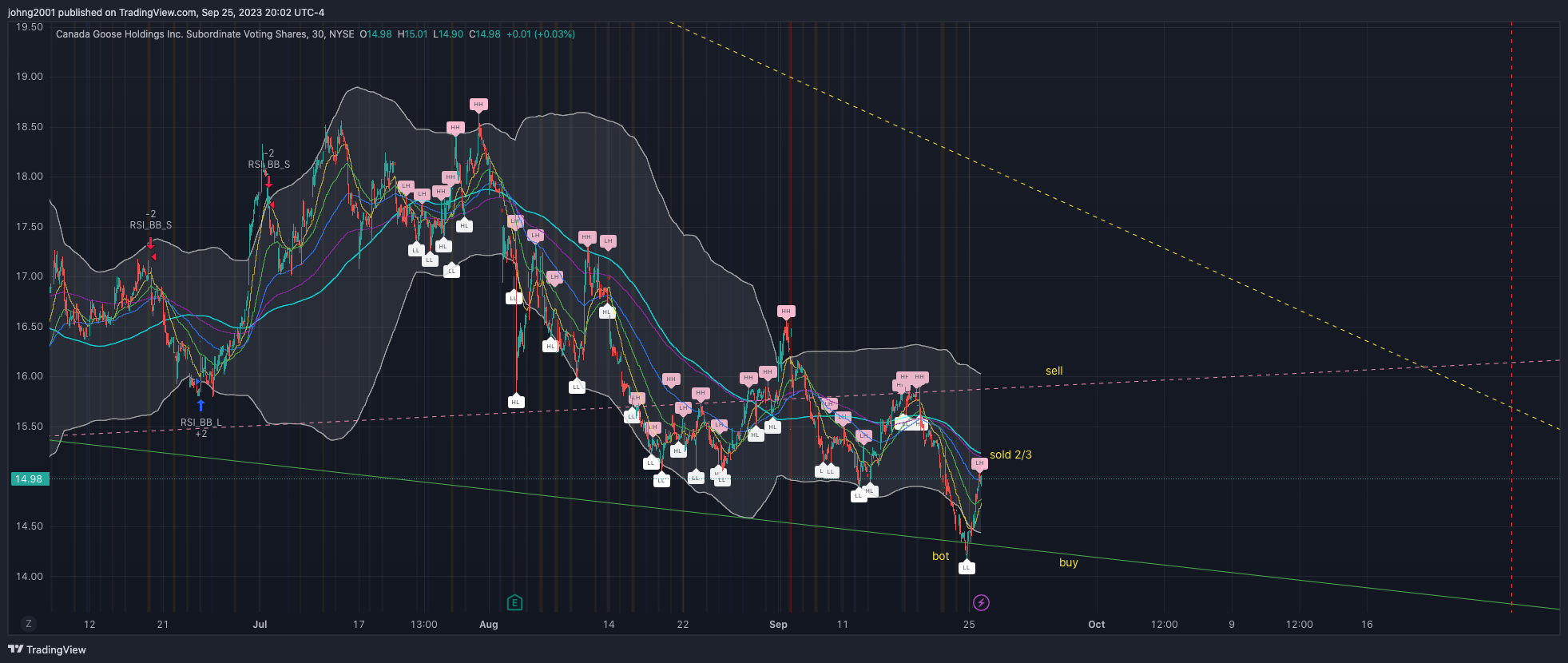Click the change value +0.01 (+0.03%)
This screenshot has width=1568, height=663.
(x=541, y=34)
